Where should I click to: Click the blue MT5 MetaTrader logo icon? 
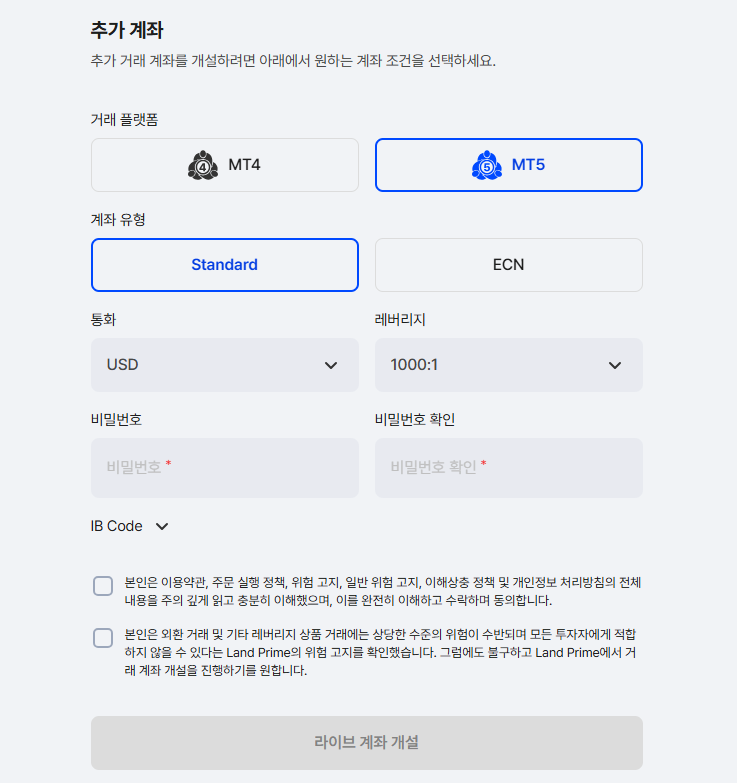point(487,165)
